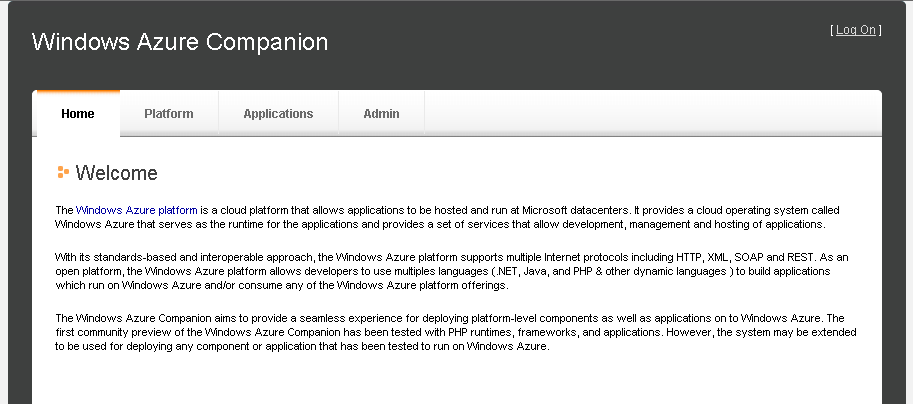Viewport: 913px width, 404px height.
Task: Open the Home tab
Action: [77, 114]
